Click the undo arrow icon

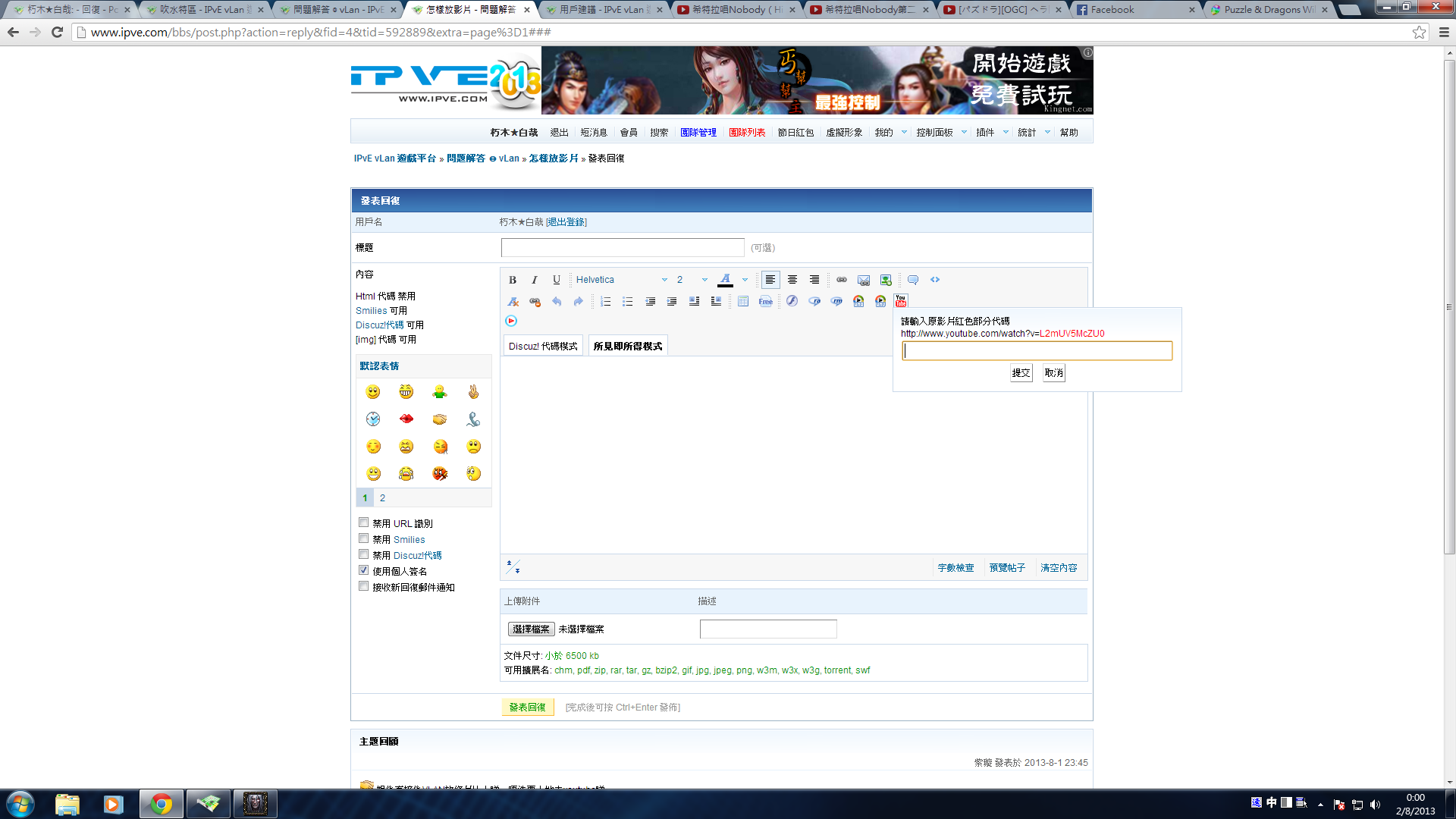click(557, 301)
